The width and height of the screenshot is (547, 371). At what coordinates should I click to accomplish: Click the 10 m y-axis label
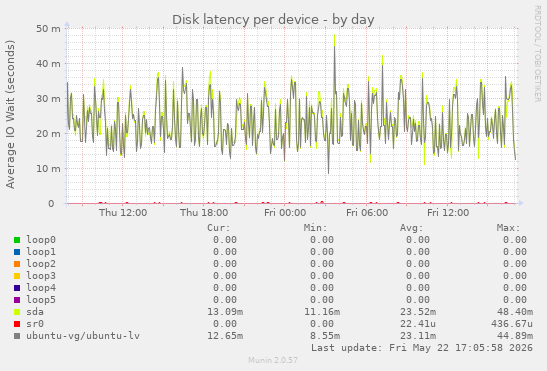(x=48, y=168)
